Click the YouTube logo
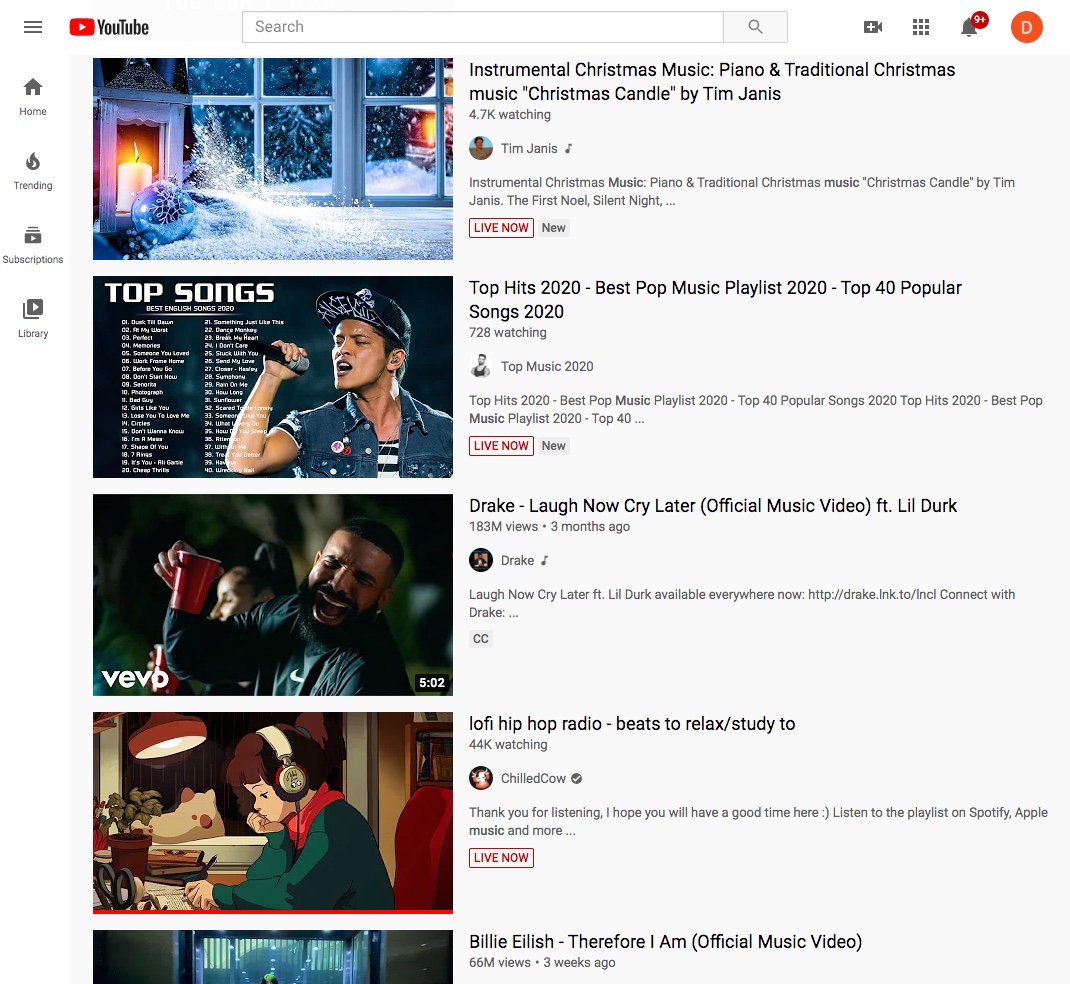Image resolution: width=1070 pixels, height=984 pixels. coord(109,27)
